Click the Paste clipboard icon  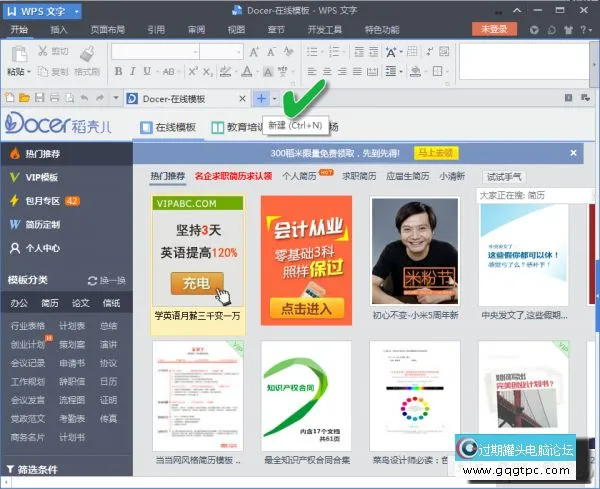(x=19, y=54)
